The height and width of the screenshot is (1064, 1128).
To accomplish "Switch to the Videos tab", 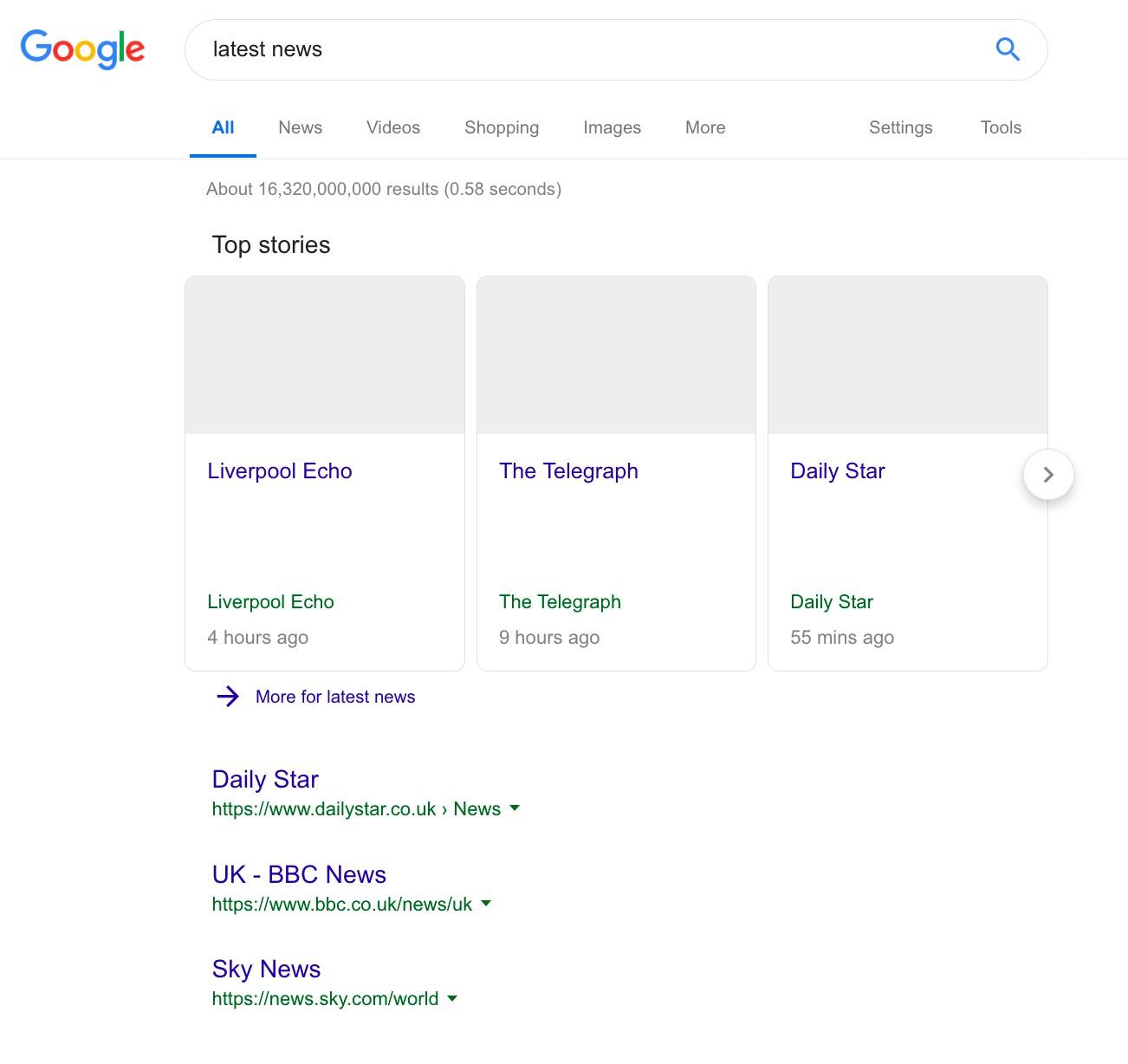I will [x=392, y=127].
